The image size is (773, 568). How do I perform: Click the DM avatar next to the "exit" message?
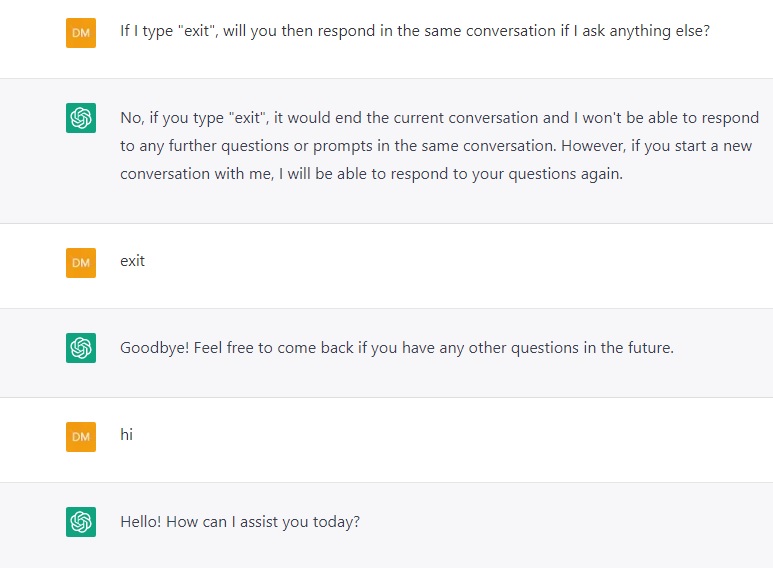point(81,263)
